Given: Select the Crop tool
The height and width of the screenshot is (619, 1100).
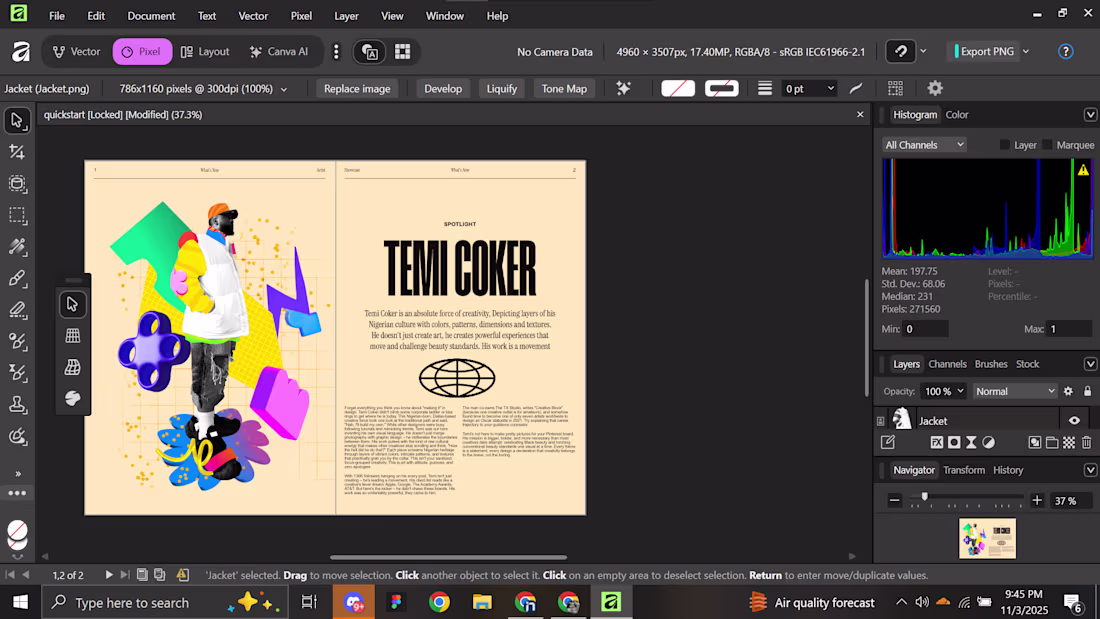Looking at the screenshot, I should tap(17, 152).
